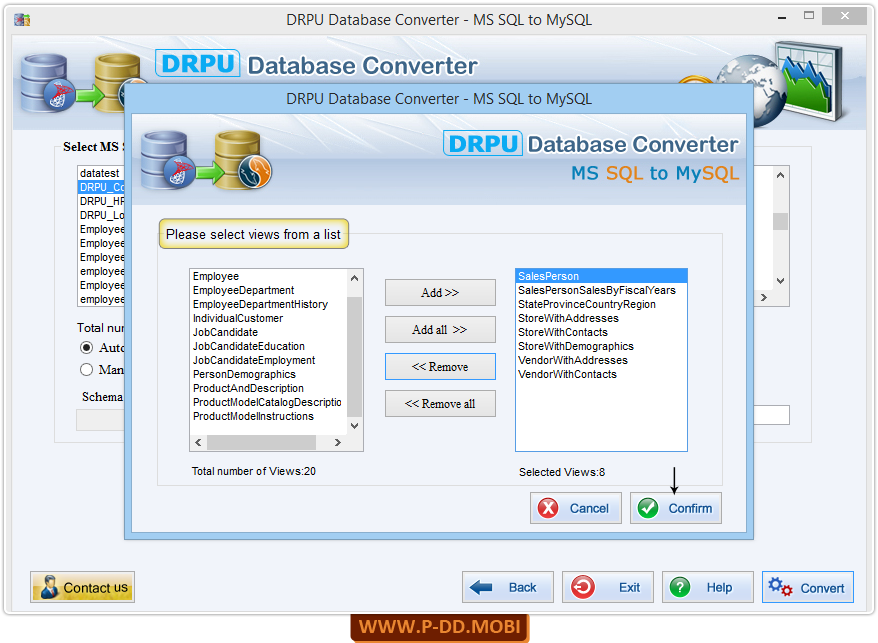Cancel the view selection dialog
This screenshot has width=878, height=643.
(x=576, y=508)
